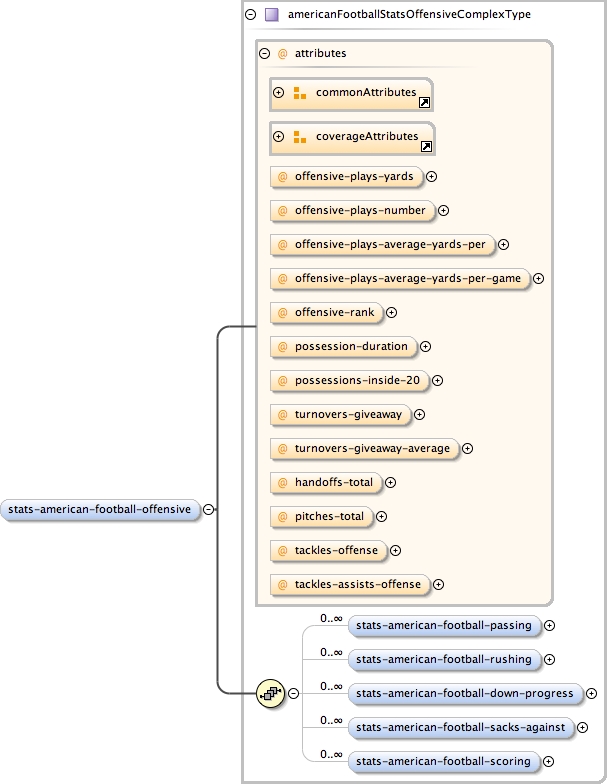Viewport: 607px width, 784px height.
Task: Select the stats-american-football-rushing element
Action: [442, 660]
